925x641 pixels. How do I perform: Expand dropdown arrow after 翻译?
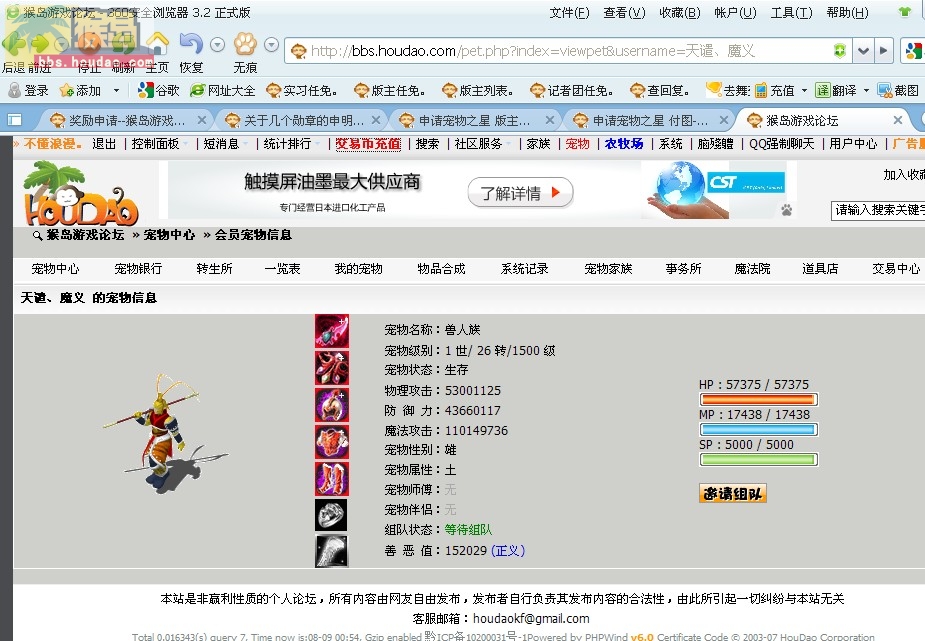(866, 91)
